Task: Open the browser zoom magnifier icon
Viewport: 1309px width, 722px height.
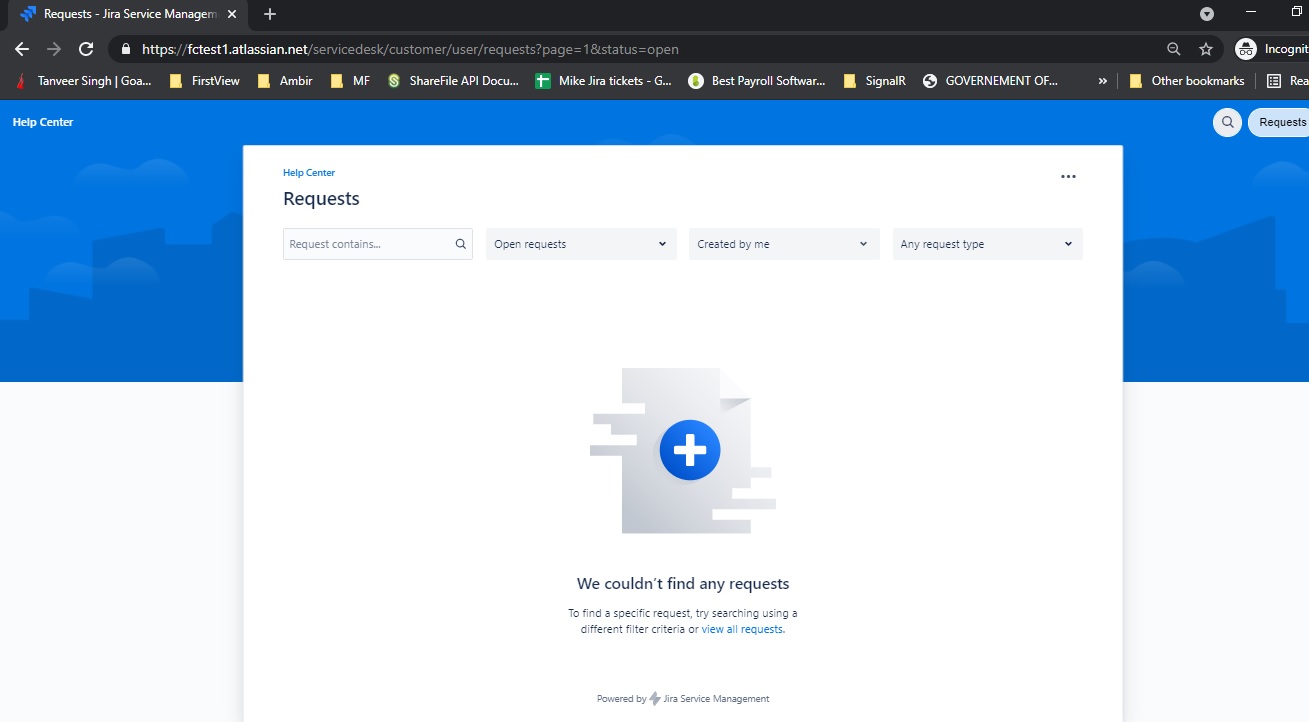Action: pyautogui.click(x=1174, y=49)
